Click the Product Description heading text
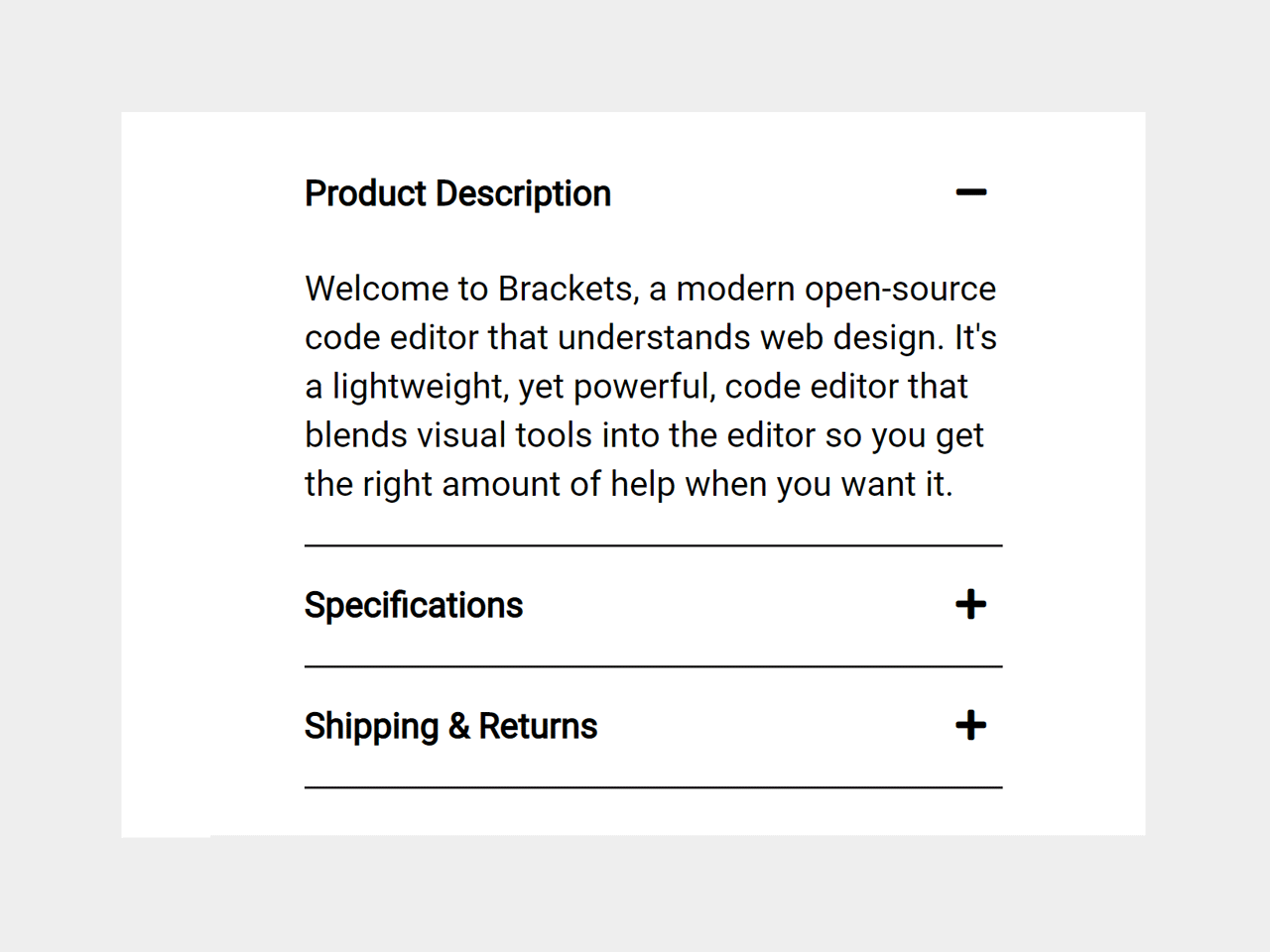Viewport: 1270px width, 952px height. [457, 193]
